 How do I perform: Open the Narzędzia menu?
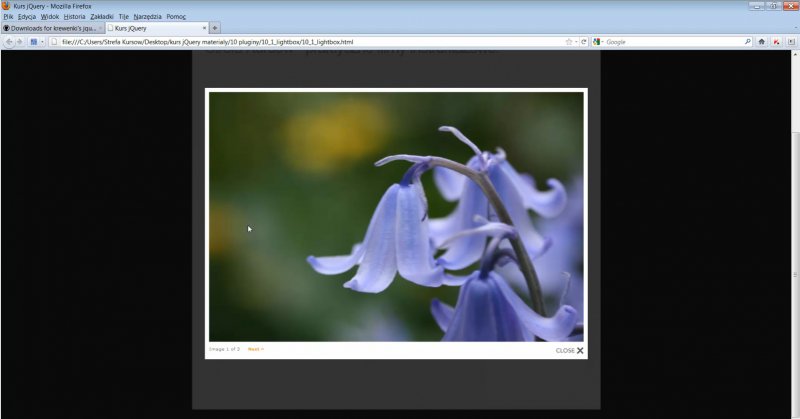pyautogui.click(x=148, y=17)
